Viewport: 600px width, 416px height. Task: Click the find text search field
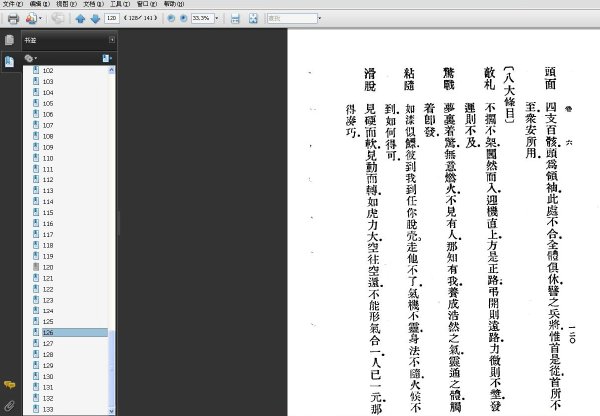292,18
